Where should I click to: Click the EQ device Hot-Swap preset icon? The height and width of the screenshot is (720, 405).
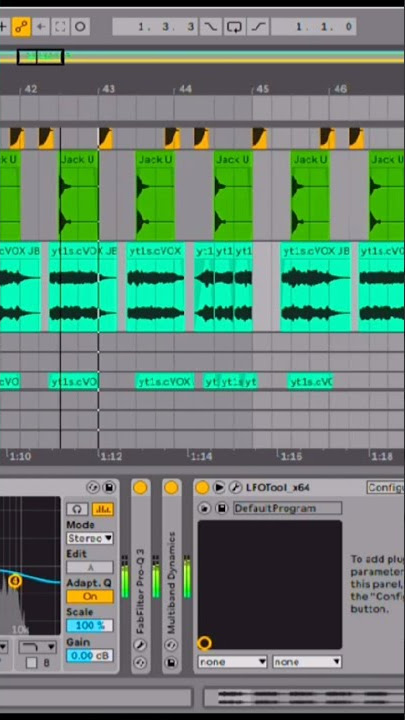pos(93,487)
